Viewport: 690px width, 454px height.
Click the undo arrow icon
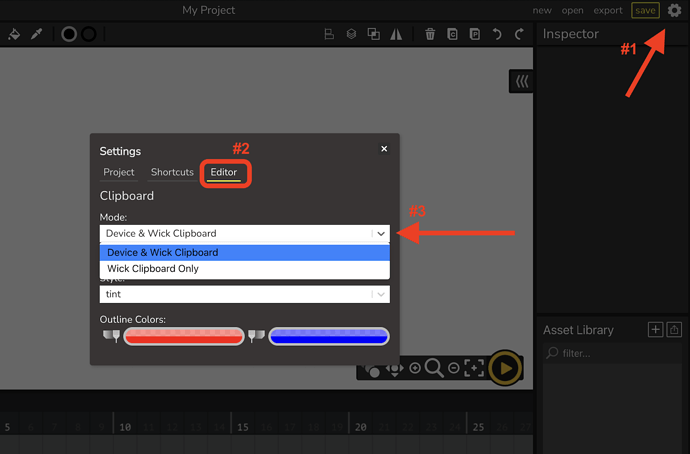(497, 34)
